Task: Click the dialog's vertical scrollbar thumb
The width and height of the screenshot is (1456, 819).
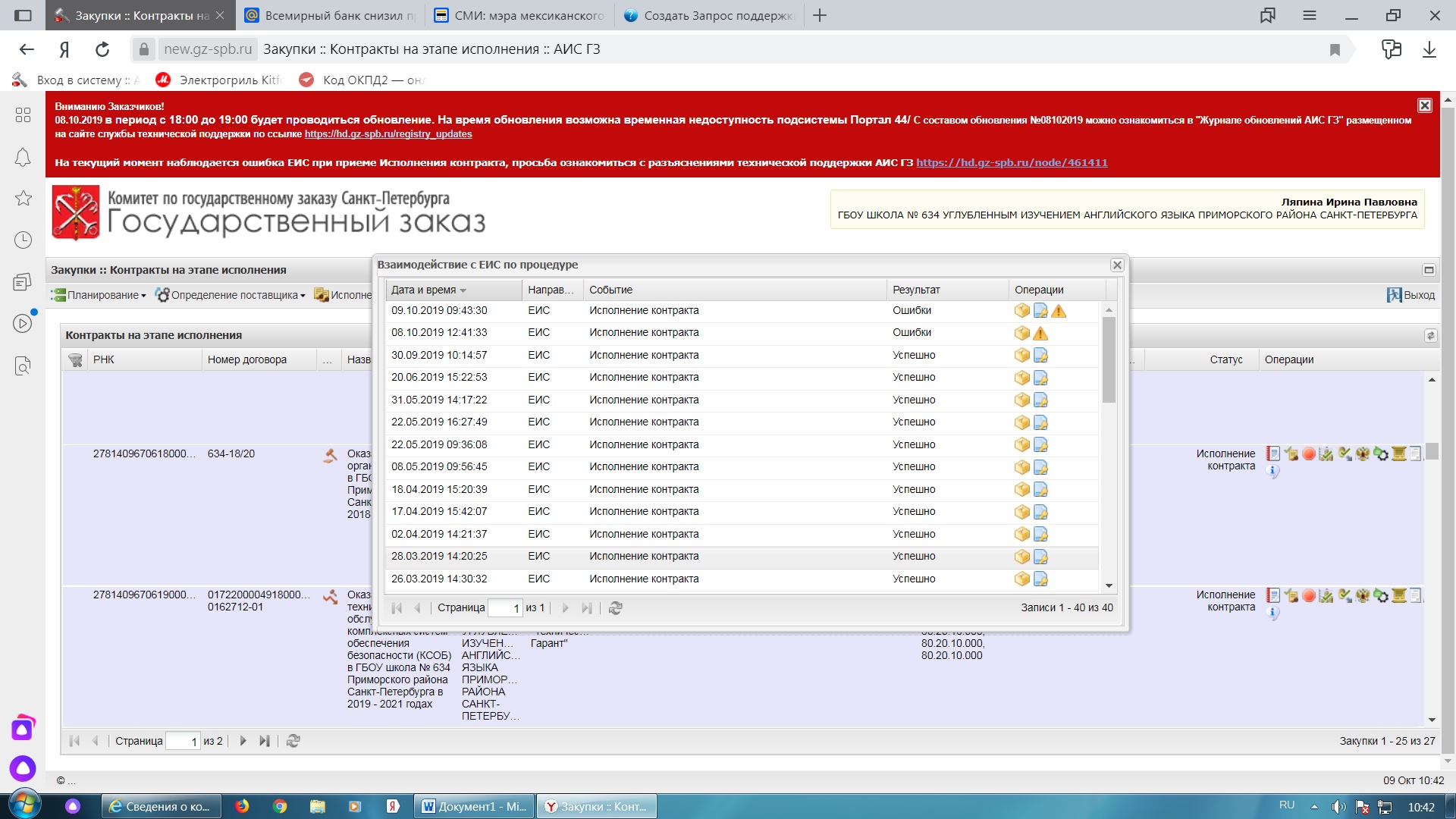Action: [x=1109, y=360]
